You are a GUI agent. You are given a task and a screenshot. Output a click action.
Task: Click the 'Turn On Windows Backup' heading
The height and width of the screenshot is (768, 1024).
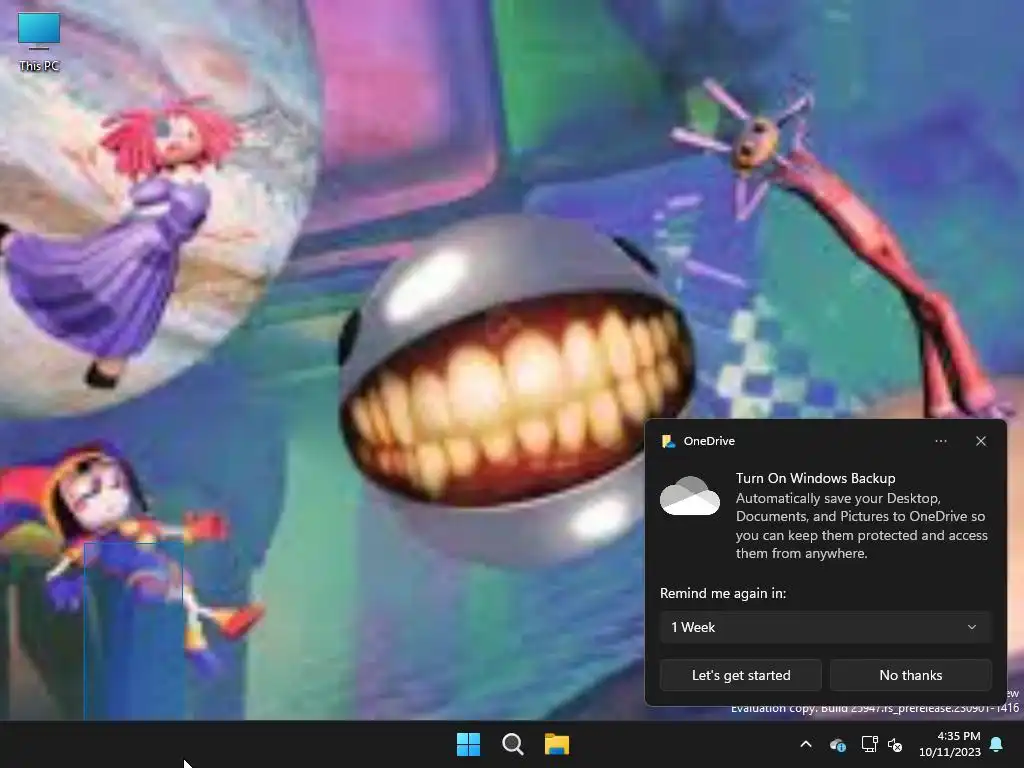815,478
